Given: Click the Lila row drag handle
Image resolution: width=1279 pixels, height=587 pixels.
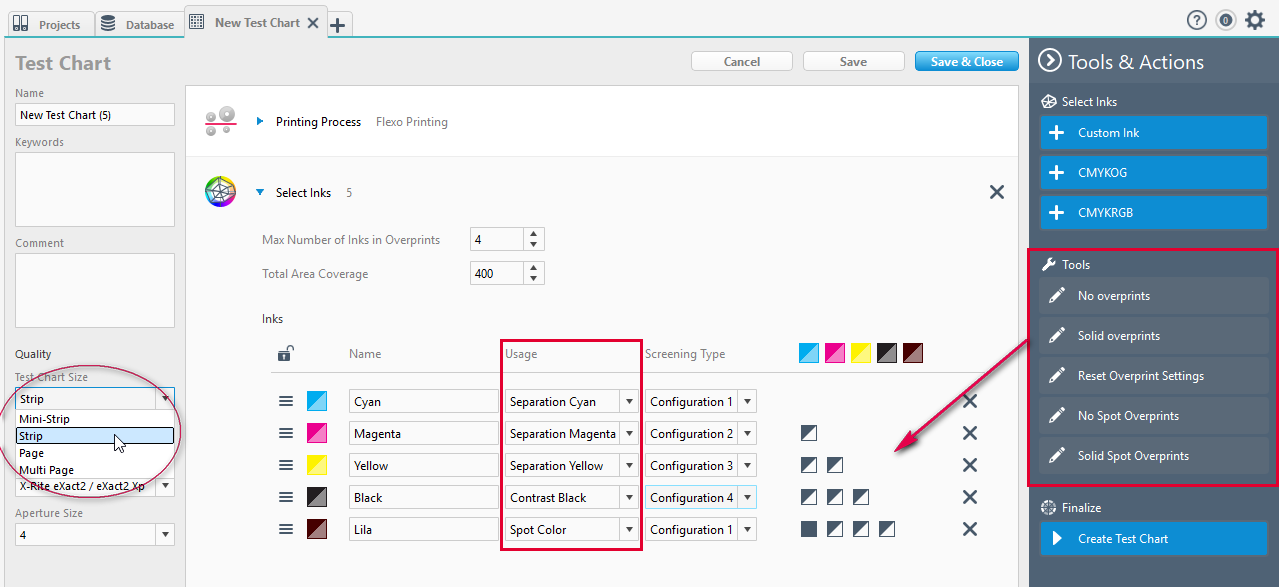Looking at the screenshot, I should [x=286, y=529].
